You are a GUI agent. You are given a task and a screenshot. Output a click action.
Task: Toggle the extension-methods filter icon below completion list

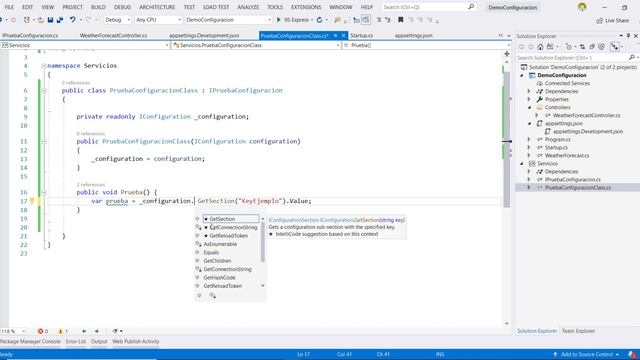212,296
